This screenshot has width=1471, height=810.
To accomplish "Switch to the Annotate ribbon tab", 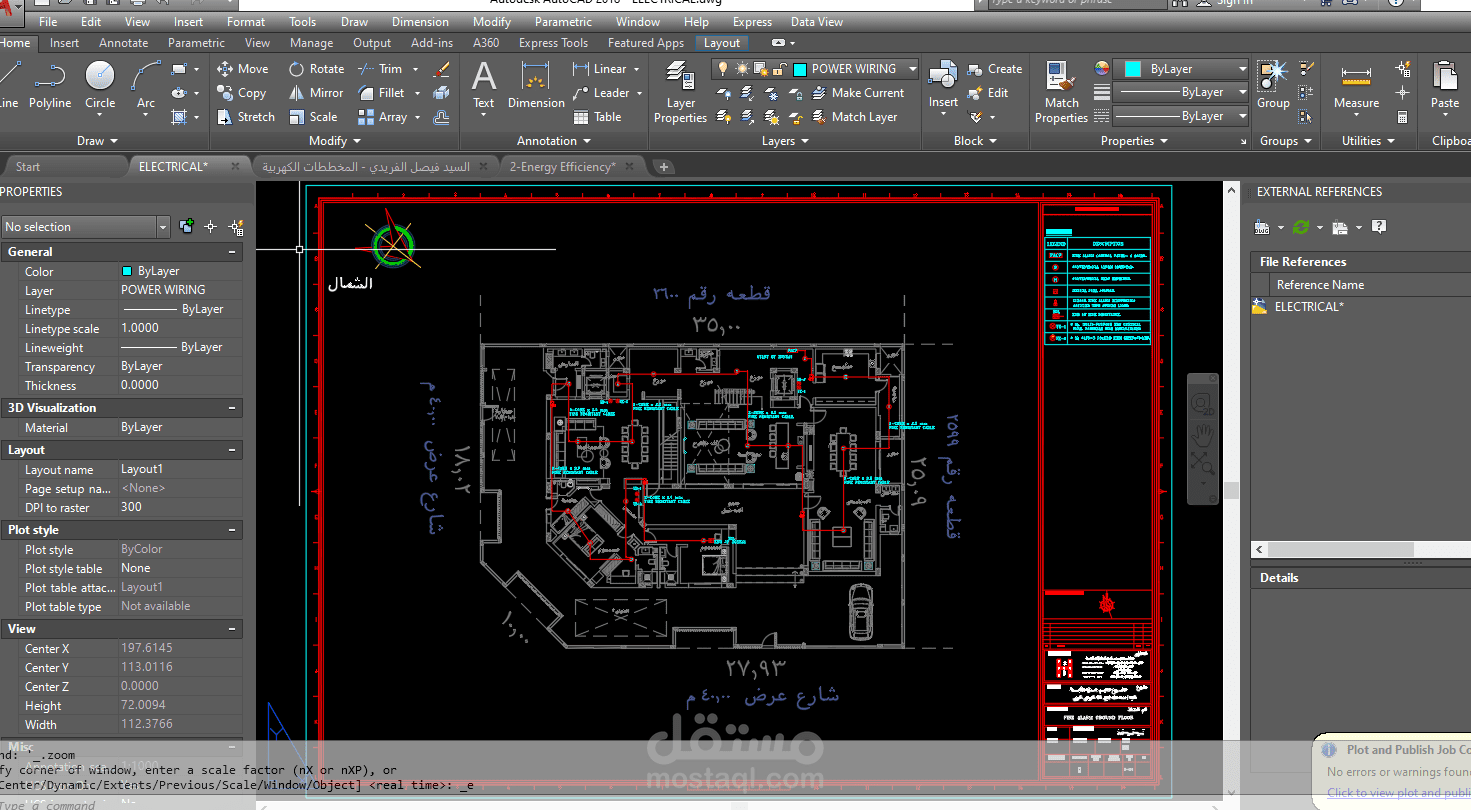I will [x=124, y=43].
